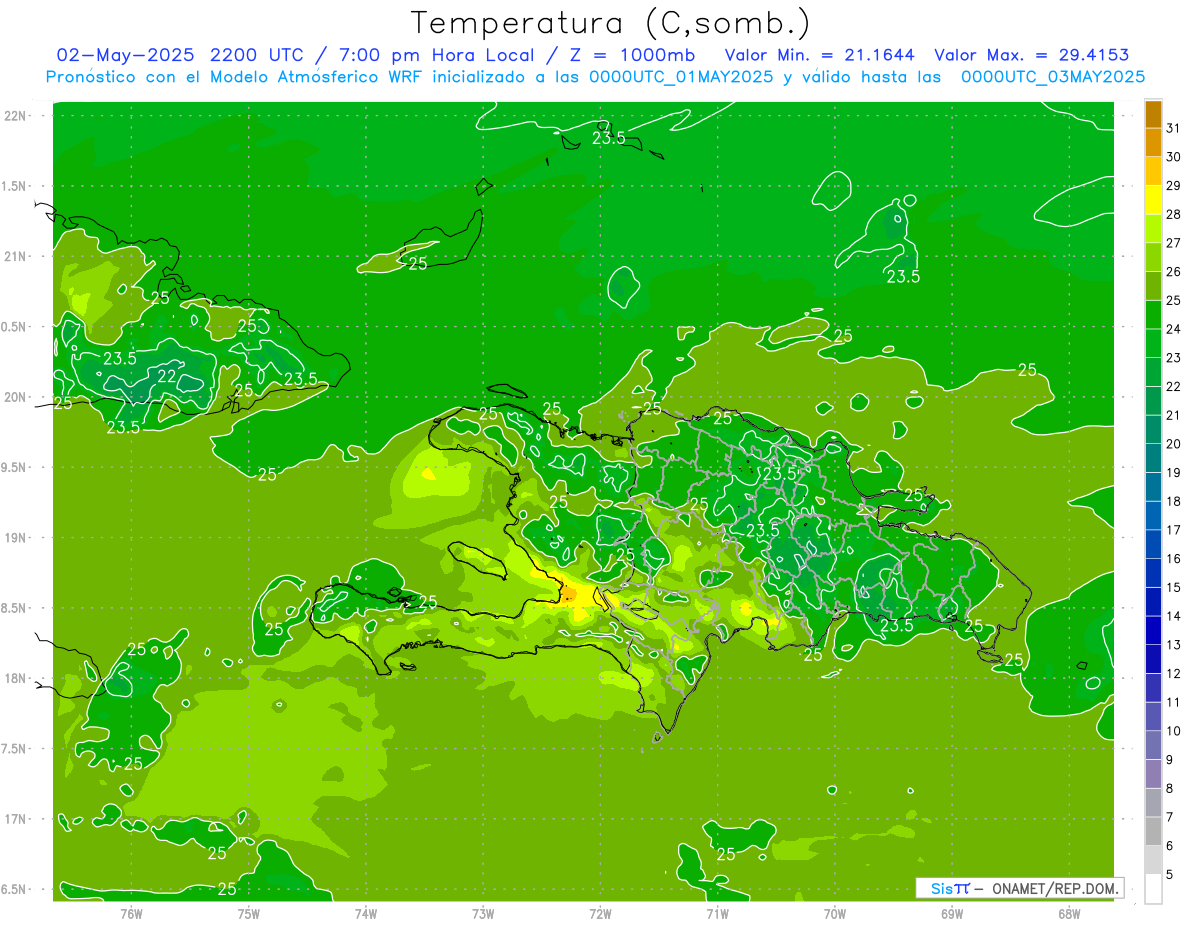Pick the purple swatch between 9 and 10

tap(1153, 746)
